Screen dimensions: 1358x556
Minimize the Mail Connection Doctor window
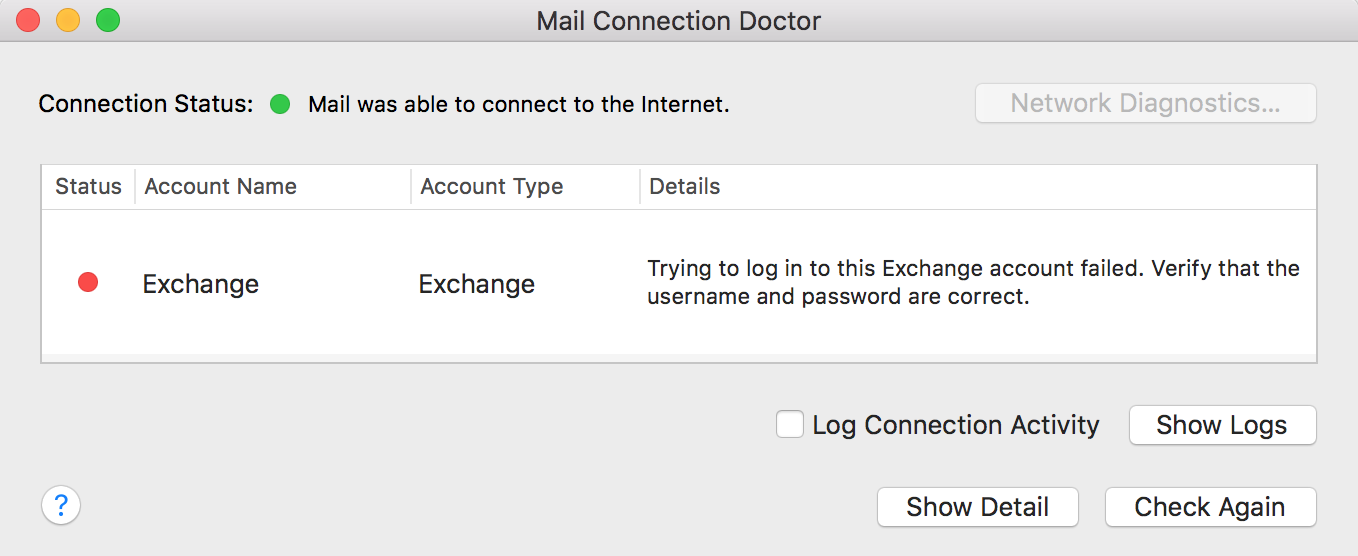68,20
